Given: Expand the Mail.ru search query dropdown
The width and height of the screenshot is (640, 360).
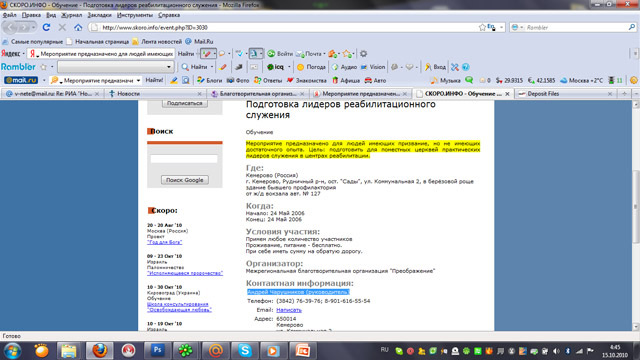Looking at the screenshot, I should [x=138, y=80].
